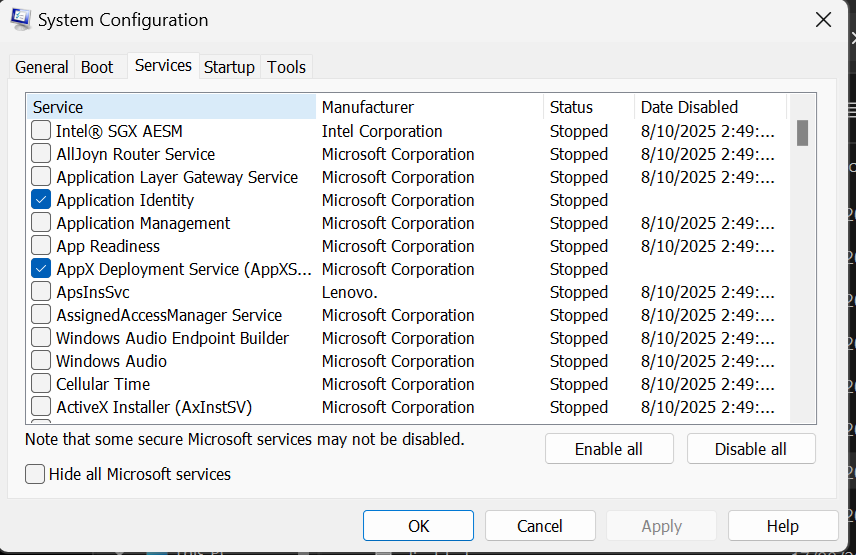Enable the Intel SGX AESM service checkbox

[41, 131]
